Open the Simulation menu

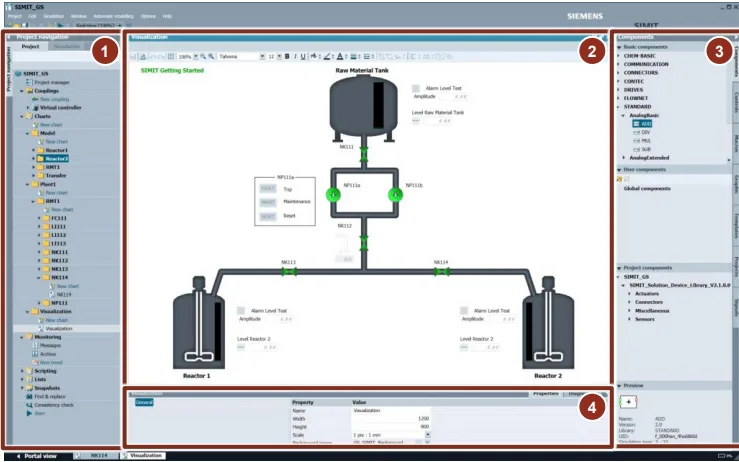pos(53,16)
